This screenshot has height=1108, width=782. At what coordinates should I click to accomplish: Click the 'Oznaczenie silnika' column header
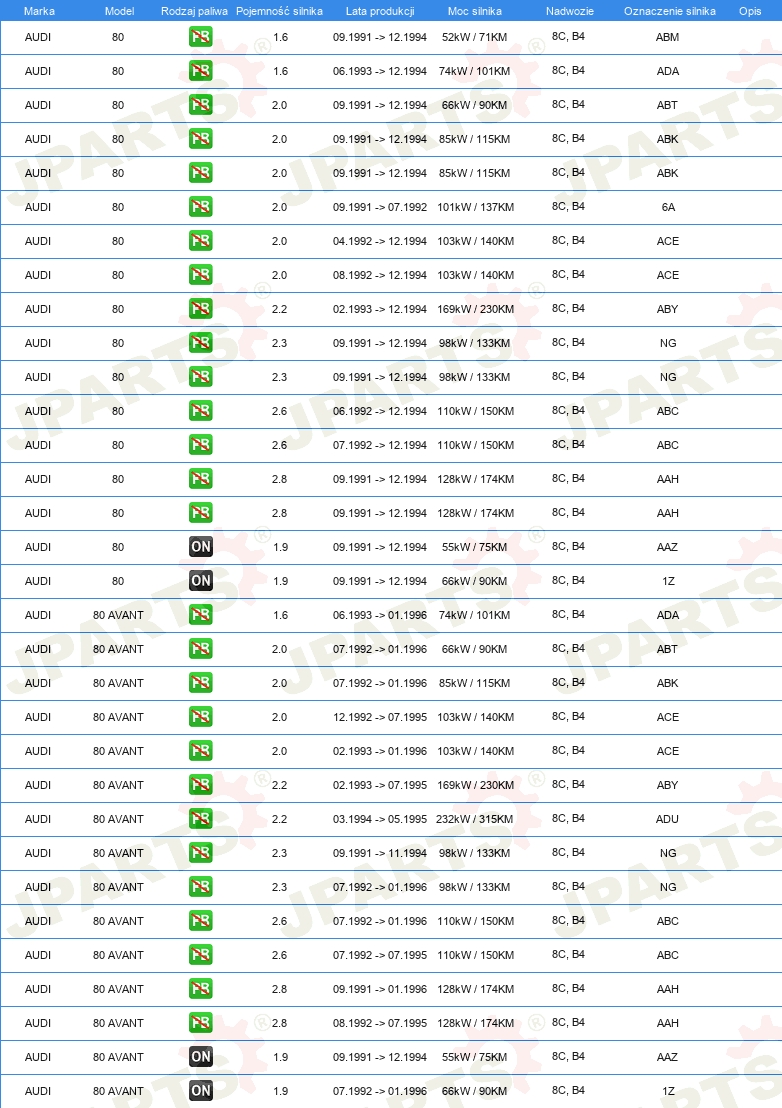coord(670,11)
